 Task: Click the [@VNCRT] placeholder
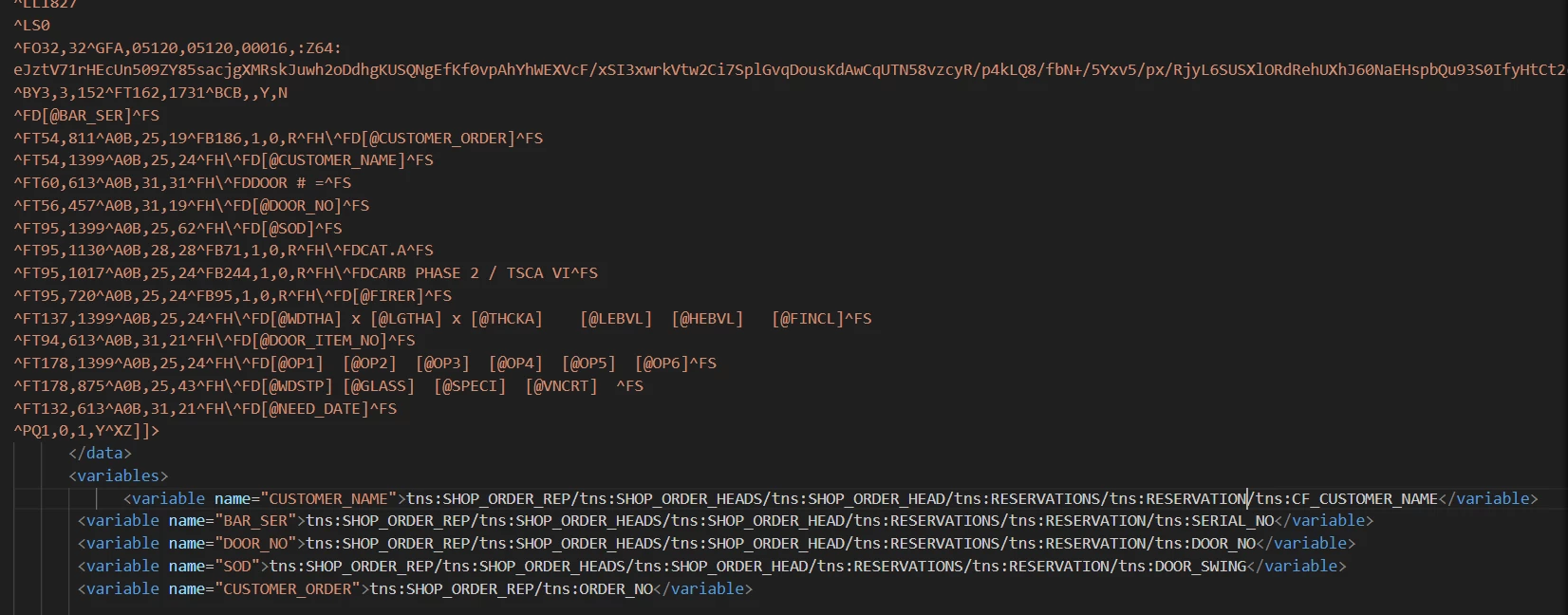562,386
